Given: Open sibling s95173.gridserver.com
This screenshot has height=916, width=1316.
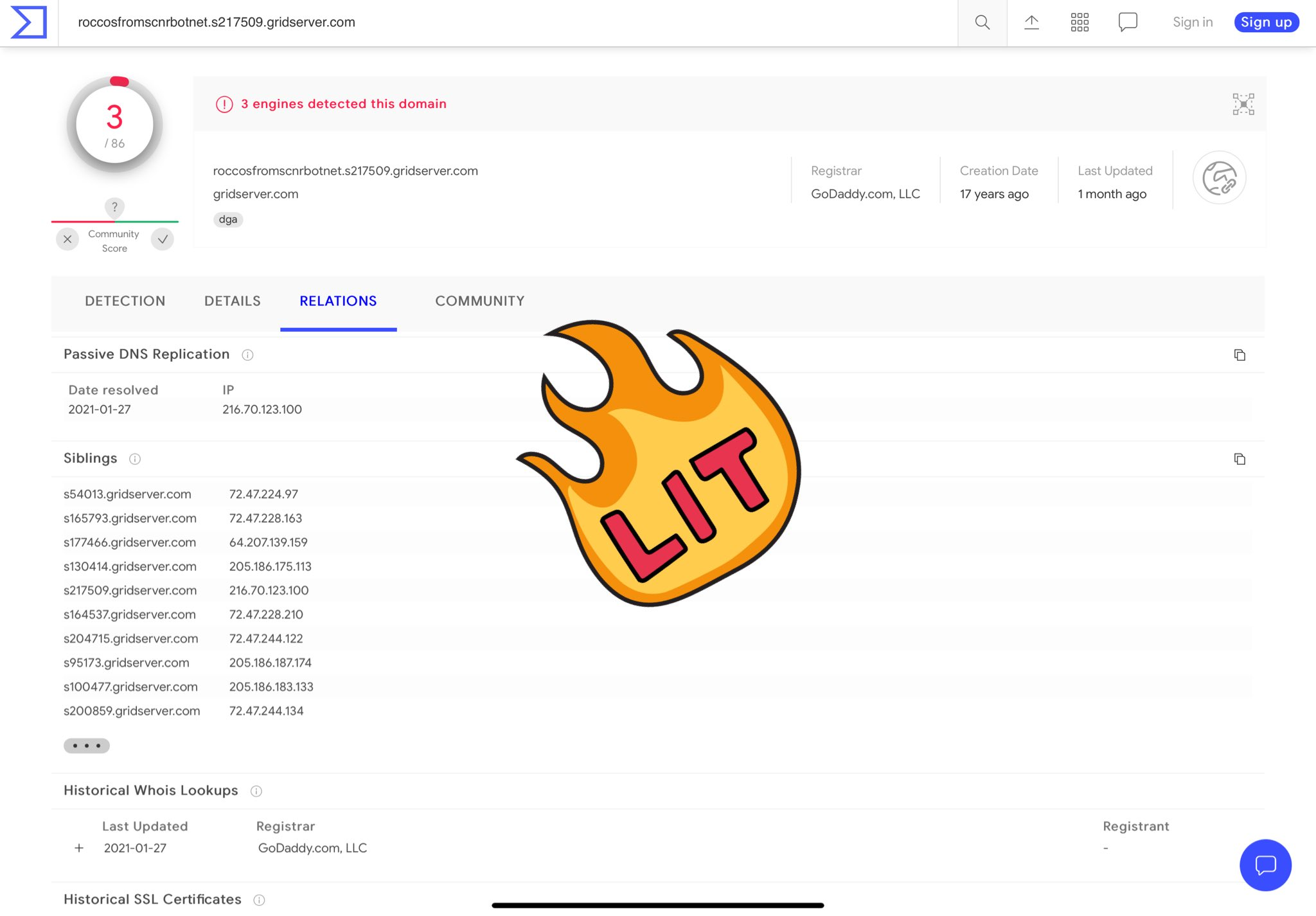Looking at the screenshot, I should [x=127, y=663].
